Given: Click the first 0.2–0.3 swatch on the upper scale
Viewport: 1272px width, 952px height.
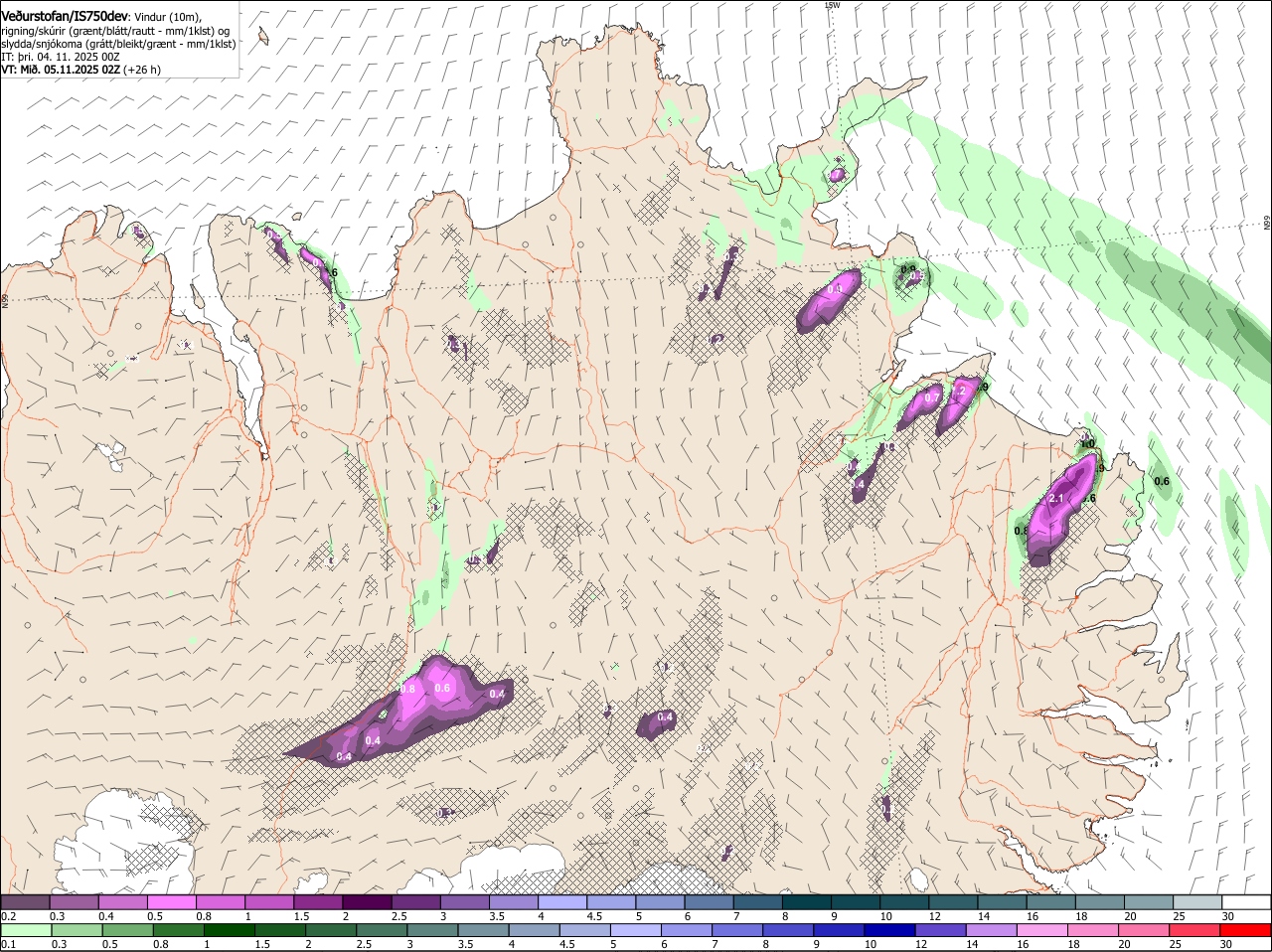Looking at the screenshot, I should (25, 902).
